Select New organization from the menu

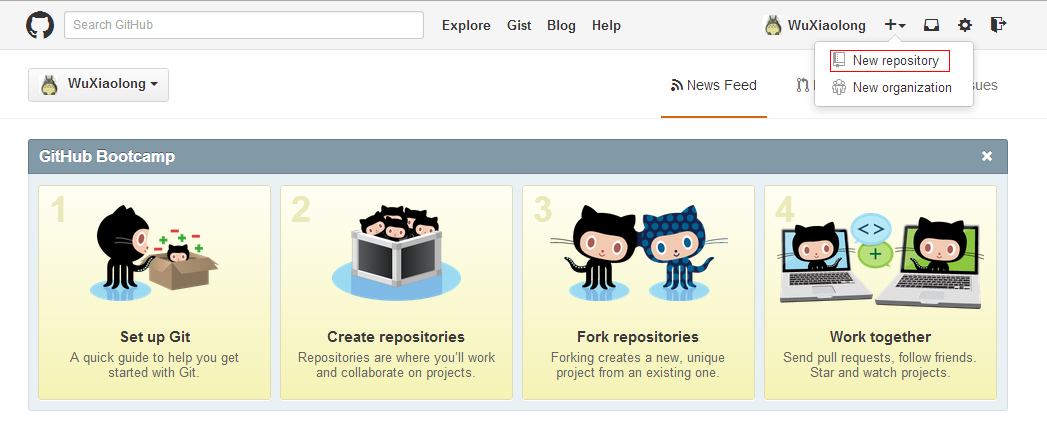click(x=901, y=87)
